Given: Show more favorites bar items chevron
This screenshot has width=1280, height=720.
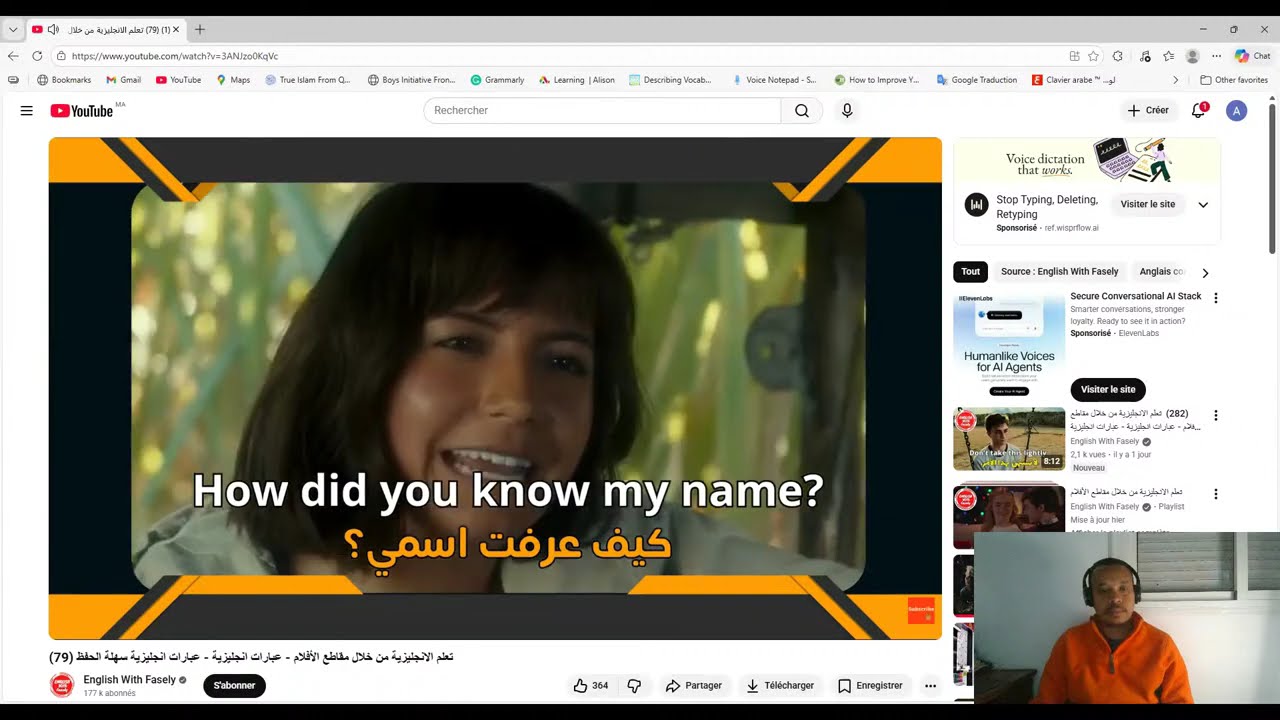Looking at the screenshot, I should point(1175,80).
